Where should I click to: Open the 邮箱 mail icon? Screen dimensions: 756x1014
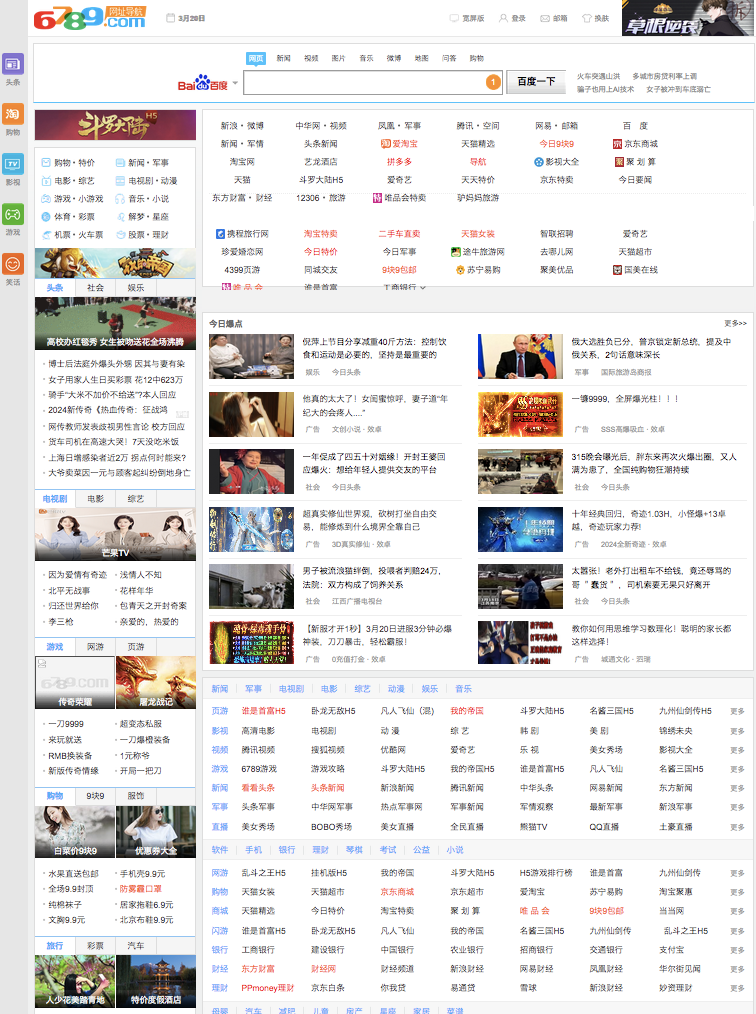tap(545, 18)
